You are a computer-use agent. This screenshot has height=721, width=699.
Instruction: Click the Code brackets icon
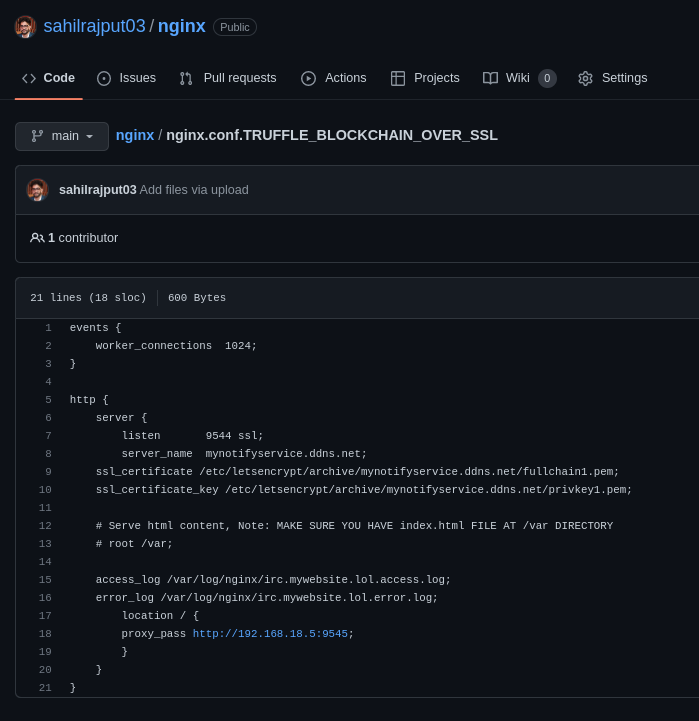click(x=29, y=79)
